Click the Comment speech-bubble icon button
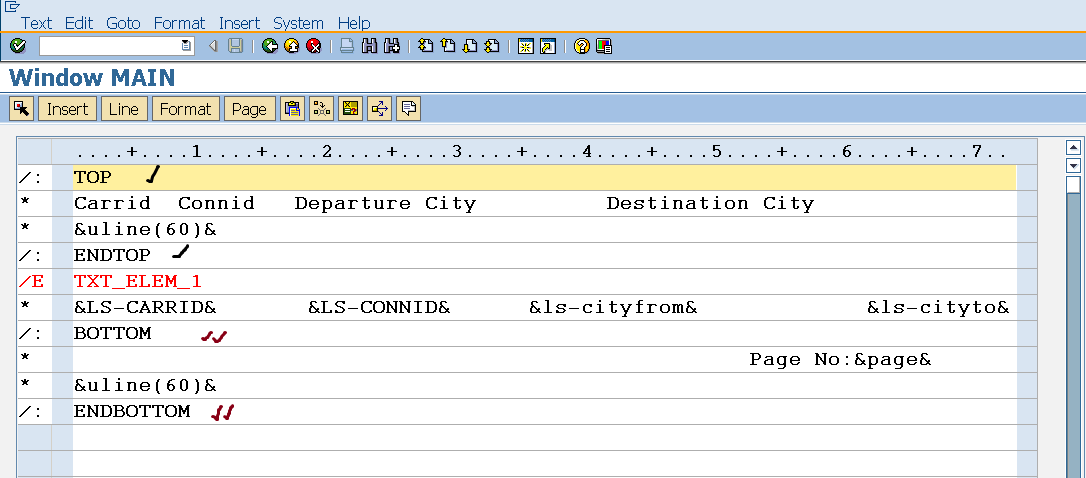The width and height of the screenshot is (1086, 478). click(x=408, y=109)
